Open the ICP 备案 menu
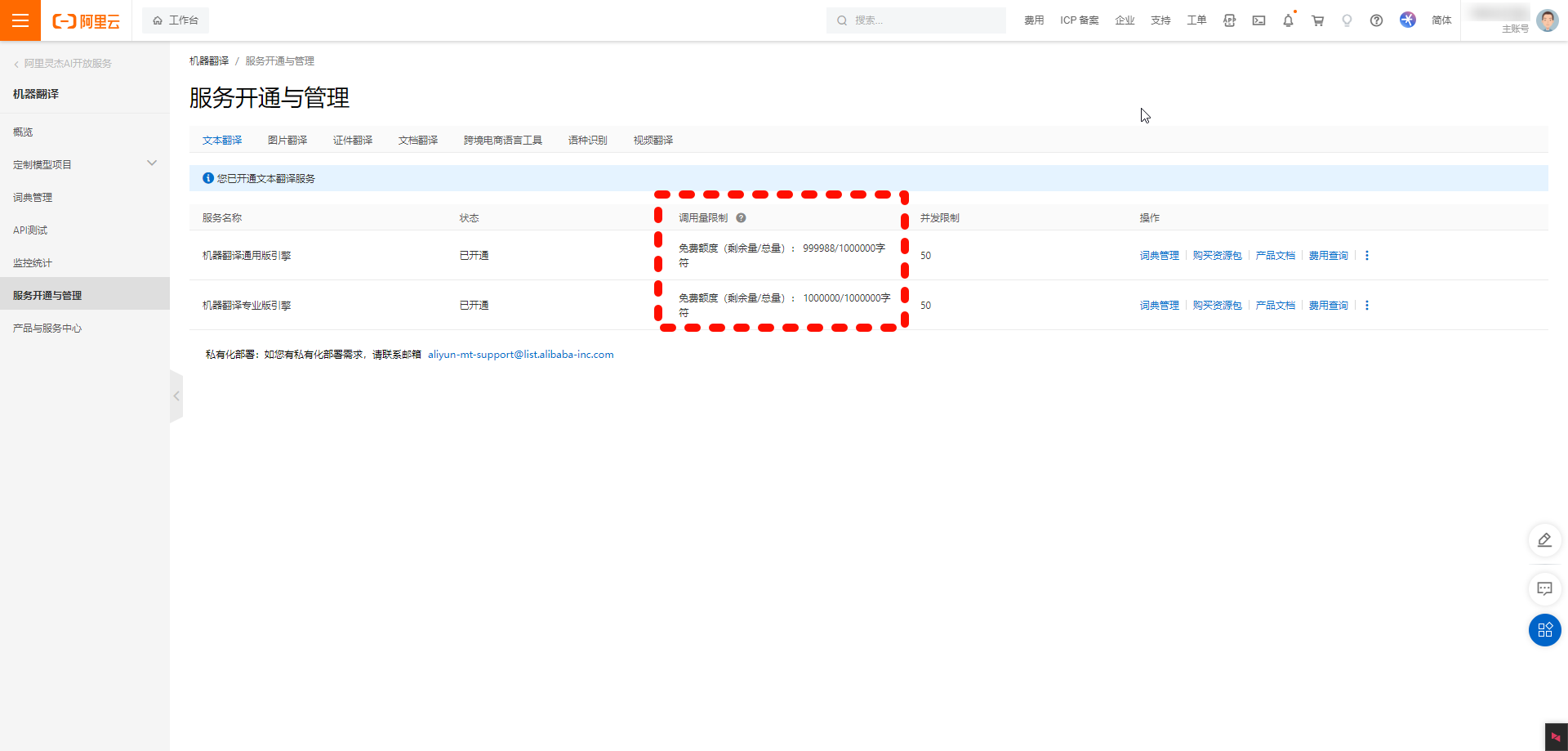 [1080, 20]
